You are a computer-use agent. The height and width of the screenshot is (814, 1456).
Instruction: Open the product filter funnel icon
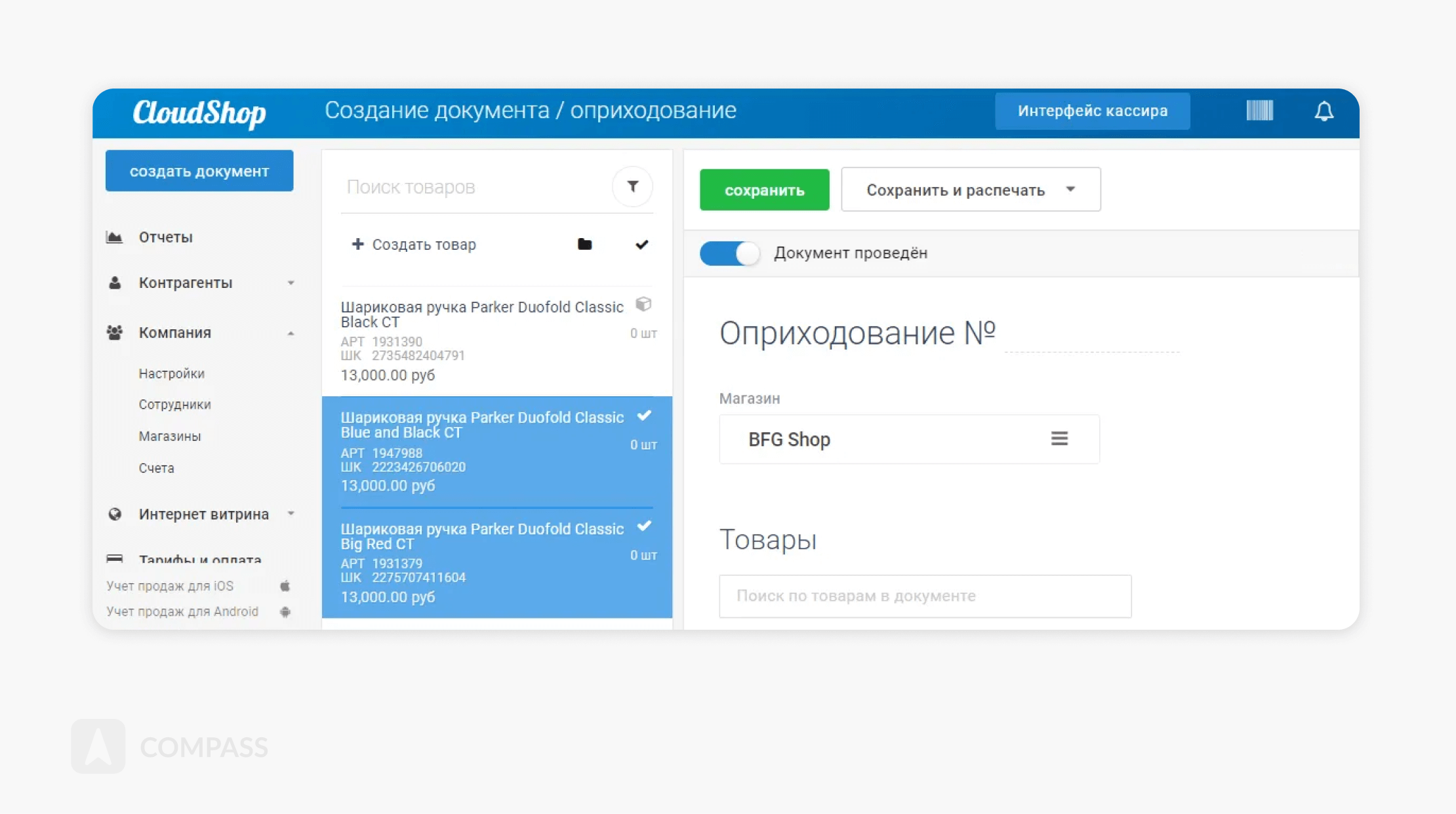(632, 186)
